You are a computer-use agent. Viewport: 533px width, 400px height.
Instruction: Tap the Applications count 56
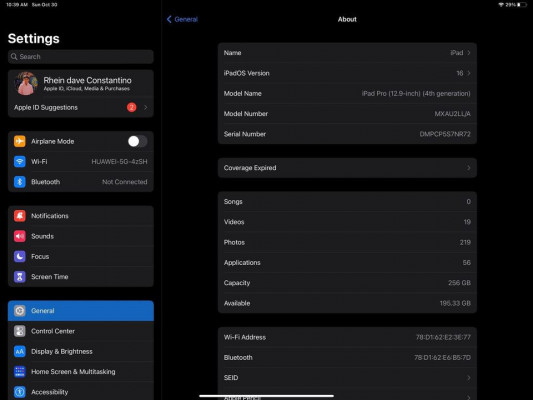[x=466, y=263]
